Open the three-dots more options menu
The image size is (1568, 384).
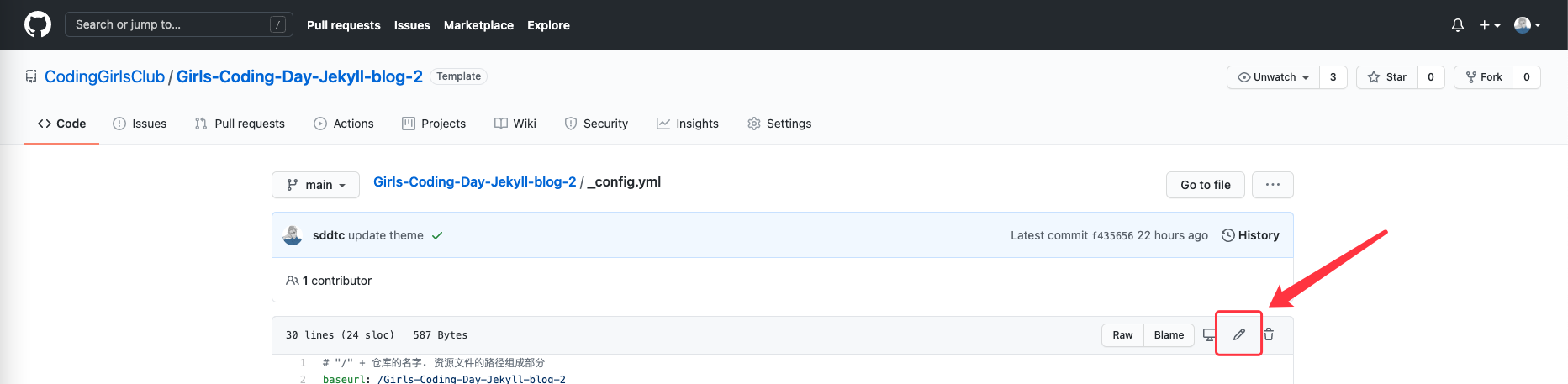coord(1272,185)
